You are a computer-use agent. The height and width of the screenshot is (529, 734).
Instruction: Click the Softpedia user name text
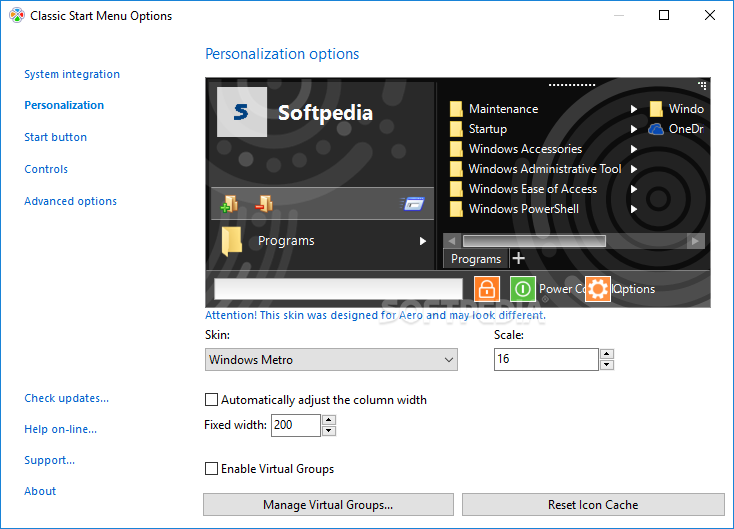click(x=325, y=113)
